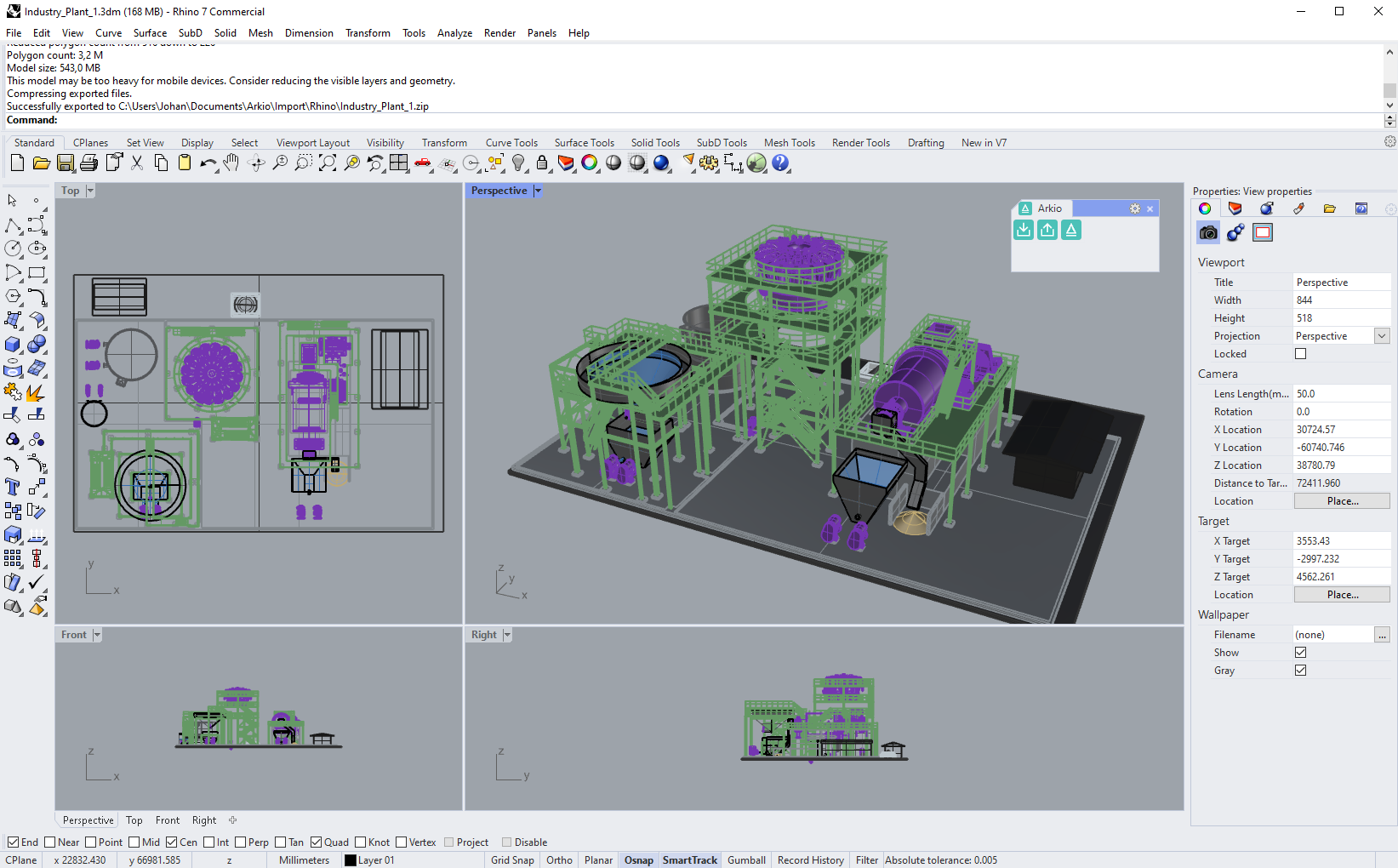
Task: Toggle the wallpaper Gray checkbox
Action: tap(1301, 671)
